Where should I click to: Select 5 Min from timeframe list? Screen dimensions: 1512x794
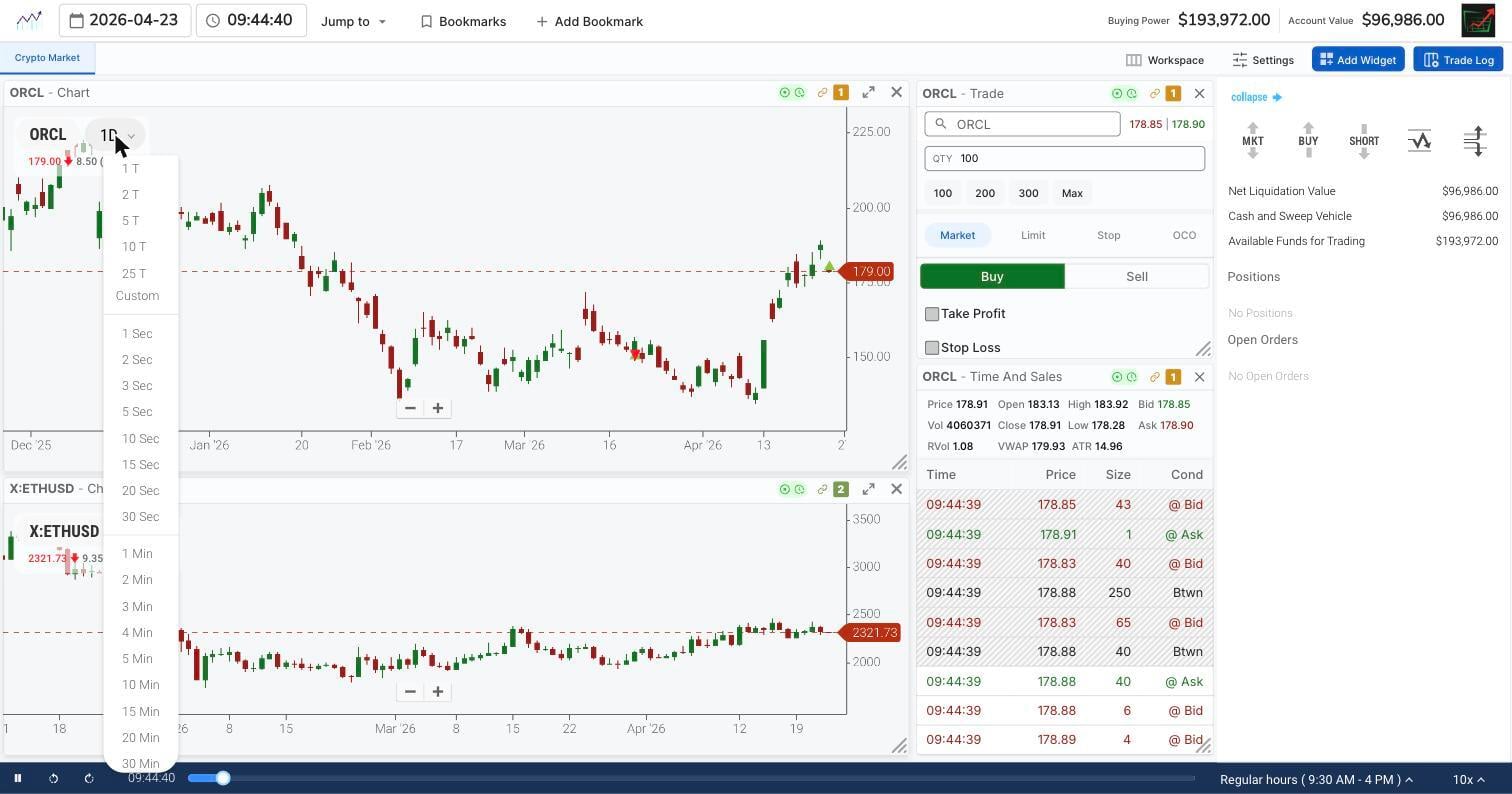tap(137, 659)
